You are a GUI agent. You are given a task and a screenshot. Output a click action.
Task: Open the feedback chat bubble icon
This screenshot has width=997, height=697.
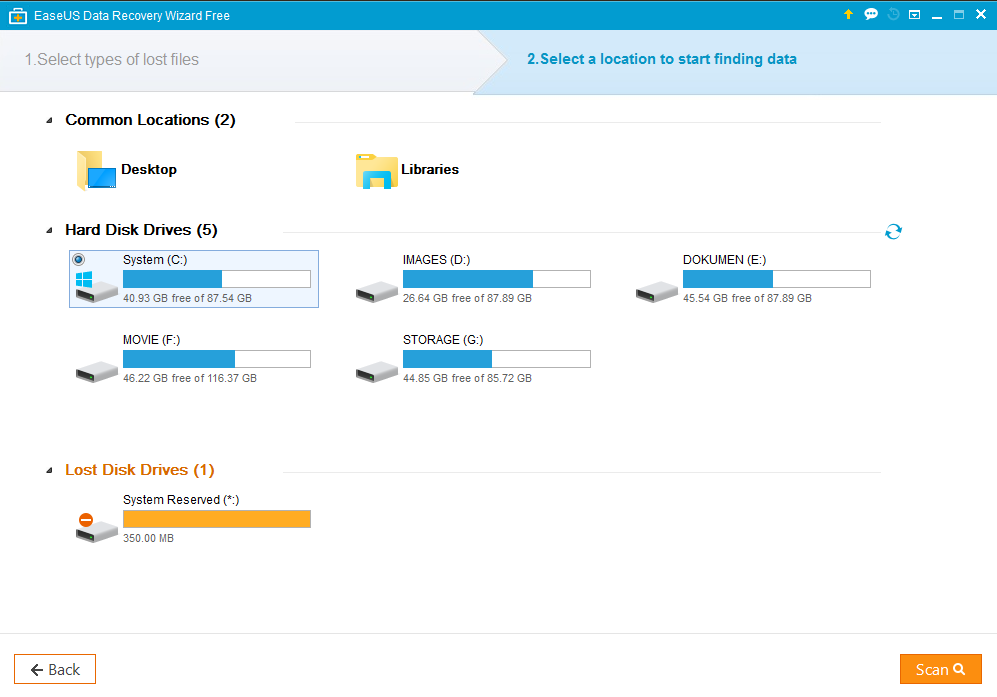click(871, 14)
